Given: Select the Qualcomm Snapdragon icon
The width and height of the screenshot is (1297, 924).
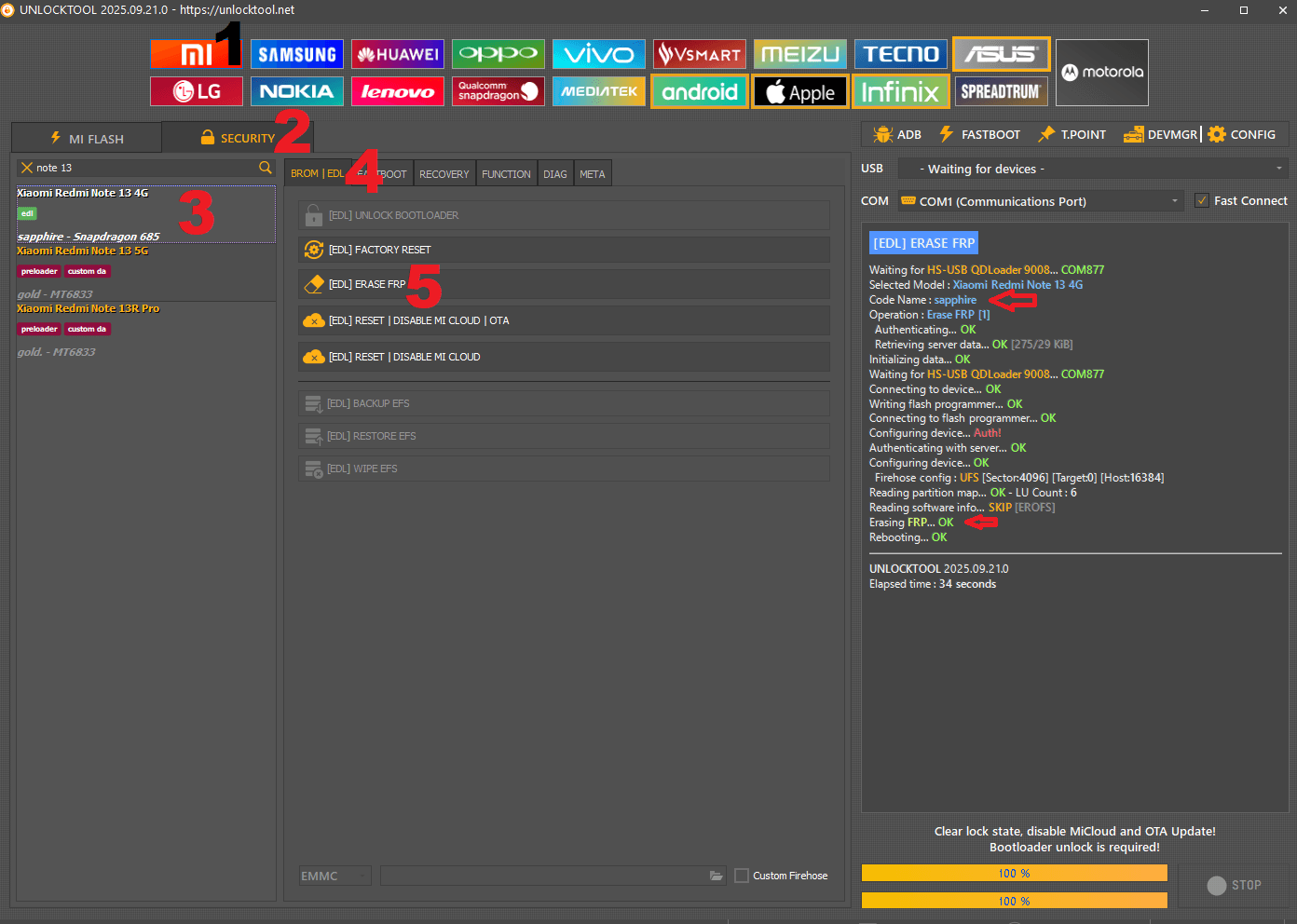Looking at the screenshot, I should click(x=498, y=91).
